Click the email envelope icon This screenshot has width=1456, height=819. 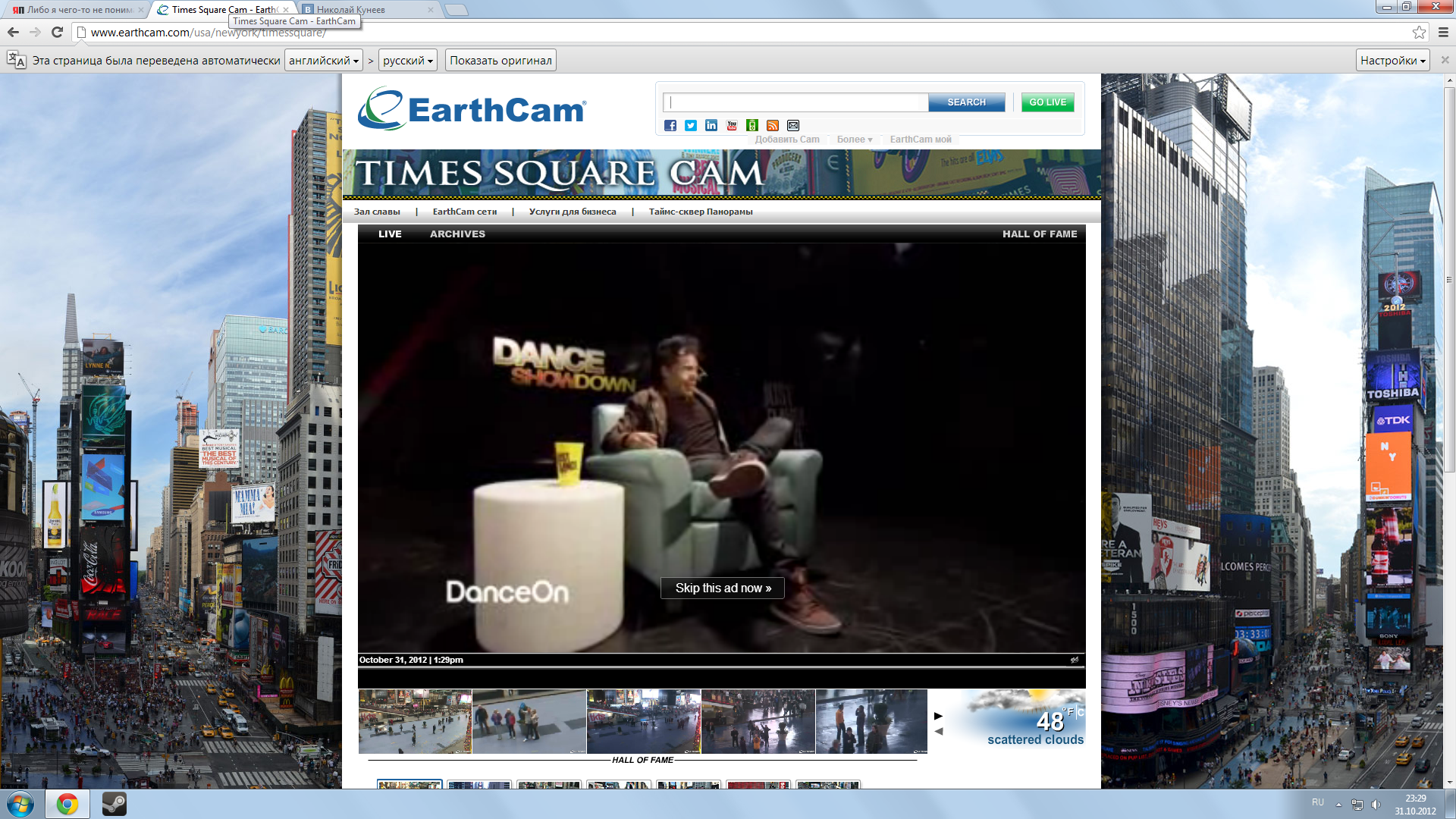793,126
